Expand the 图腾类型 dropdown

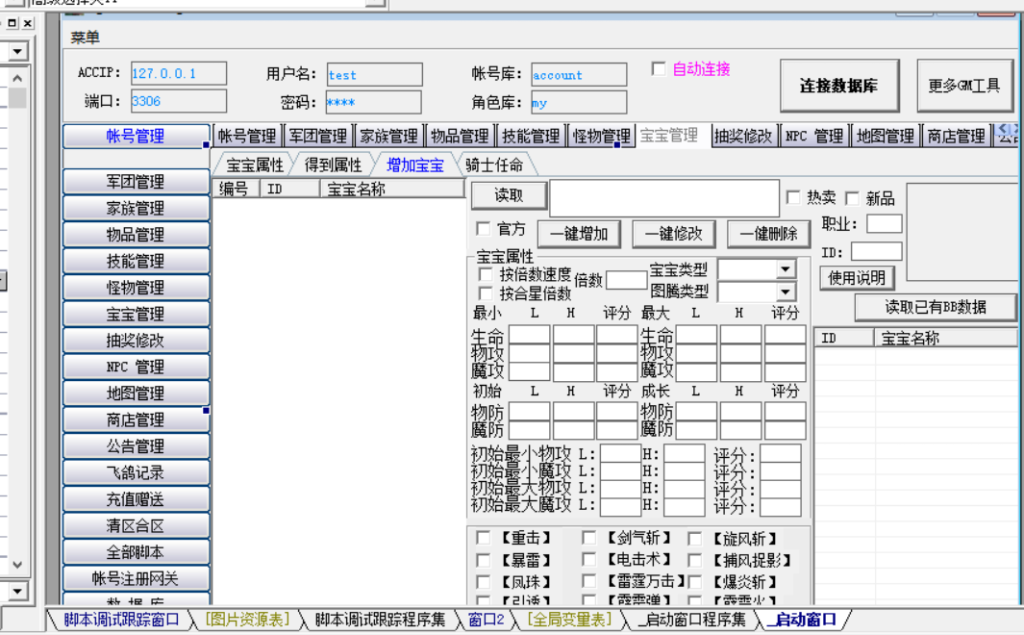(786, 292)
